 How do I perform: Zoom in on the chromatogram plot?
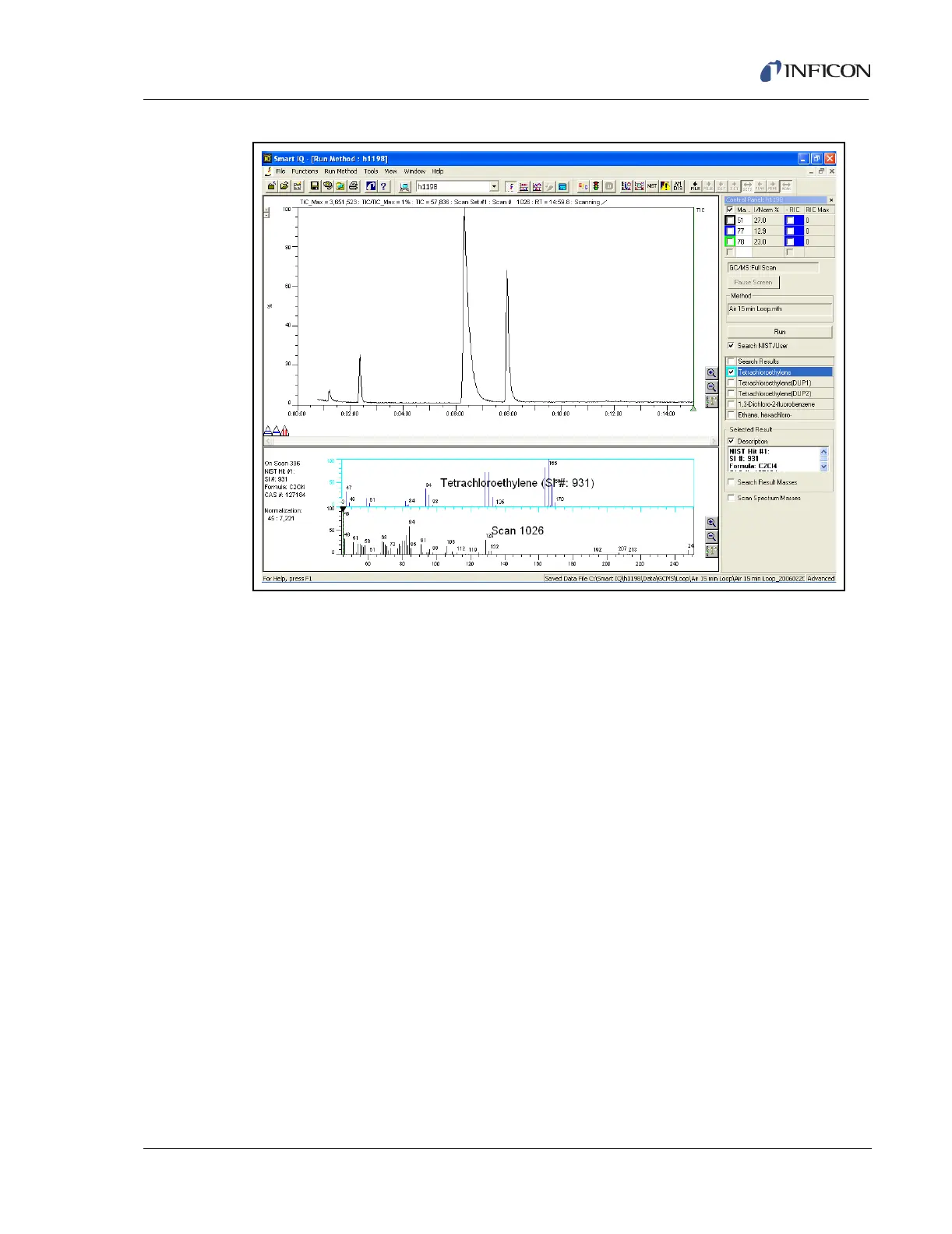711,373
